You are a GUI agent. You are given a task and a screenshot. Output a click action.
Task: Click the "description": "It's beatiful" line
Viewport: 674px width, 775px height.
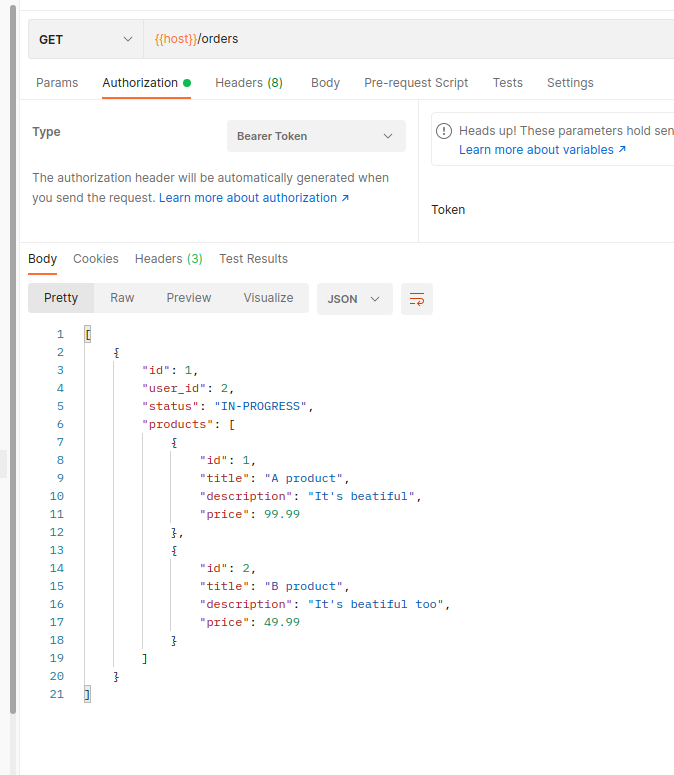click(310, 496)
